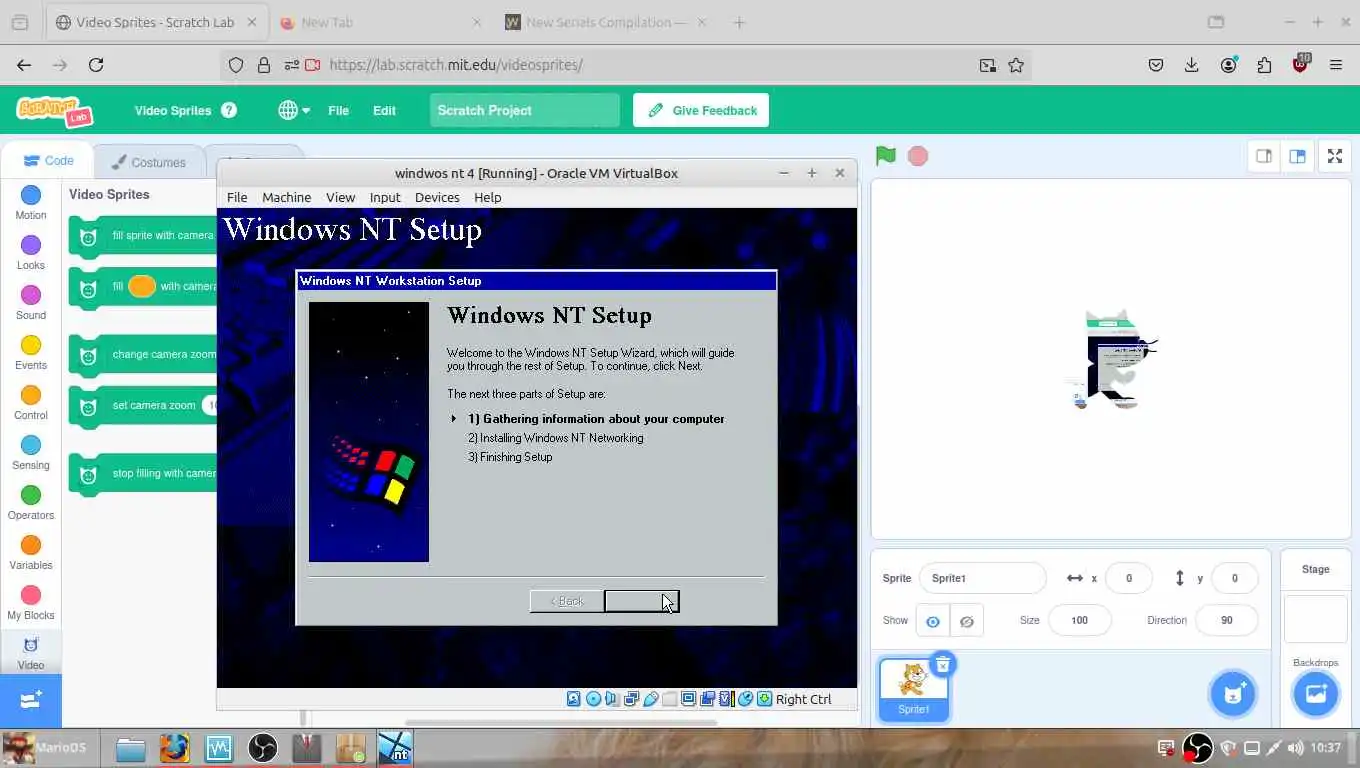Select the Events block category
The height and width of the screenshot is (768, 1360).
31,352
